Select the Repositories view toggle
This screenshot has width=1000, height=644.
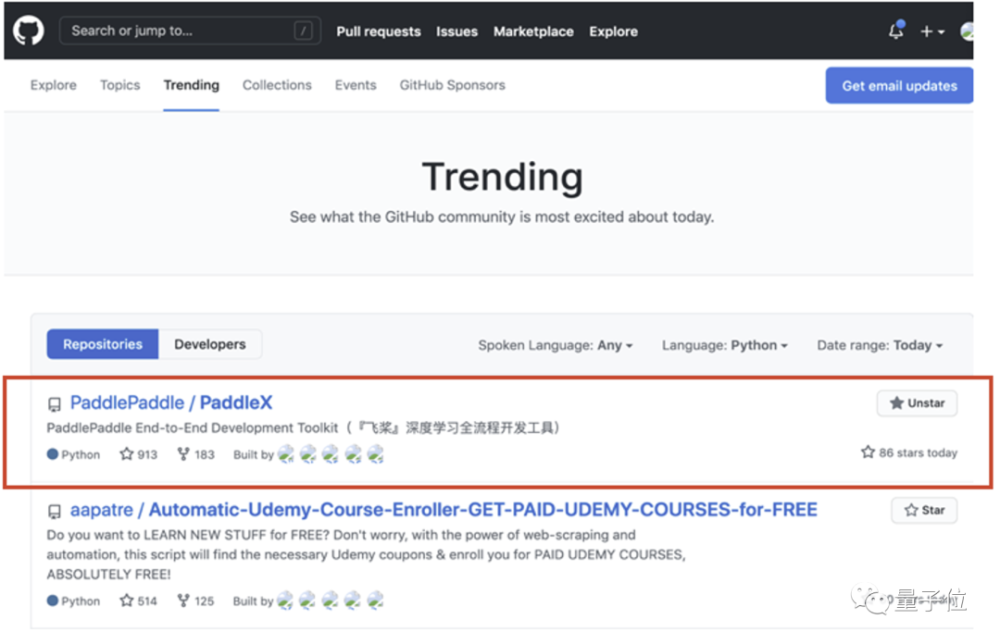click(x=102, y=344)
